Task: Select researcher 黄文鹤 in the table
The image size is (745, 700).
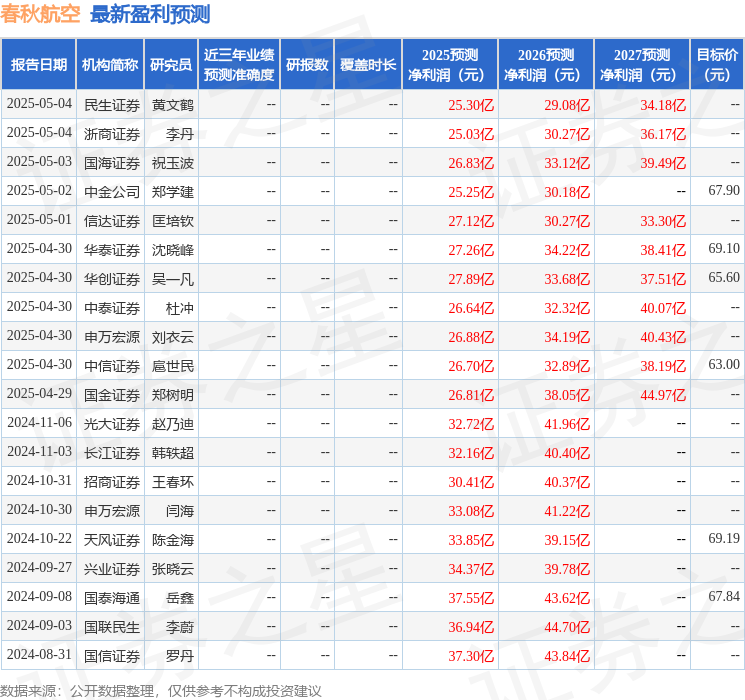Action: 172,104
